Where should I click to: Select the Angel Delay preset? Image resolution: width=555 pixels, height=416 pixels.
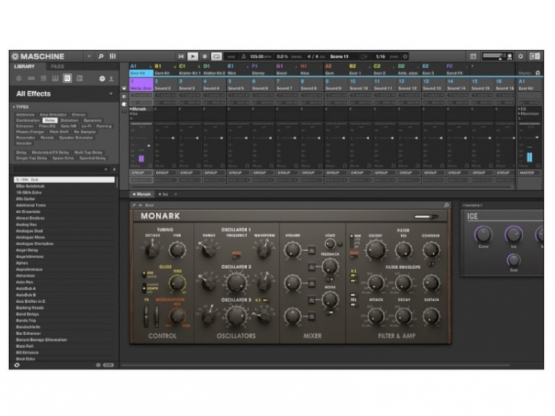tap(27, 250)
